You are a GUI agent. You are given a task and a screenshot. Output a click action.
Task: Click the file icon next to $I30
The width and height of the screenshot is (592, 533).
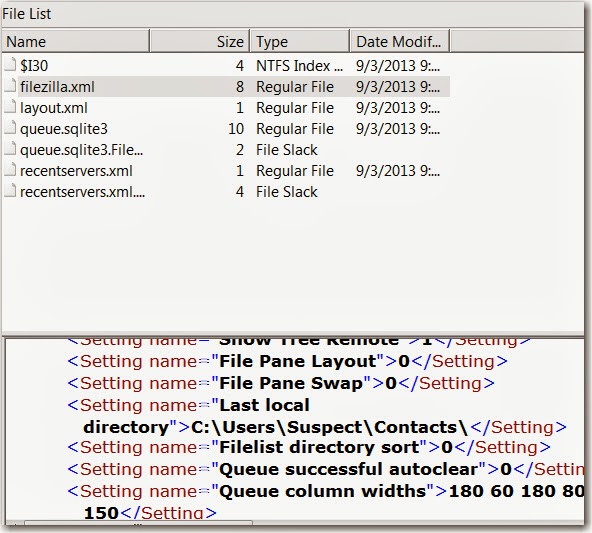(x=10, y=65)
